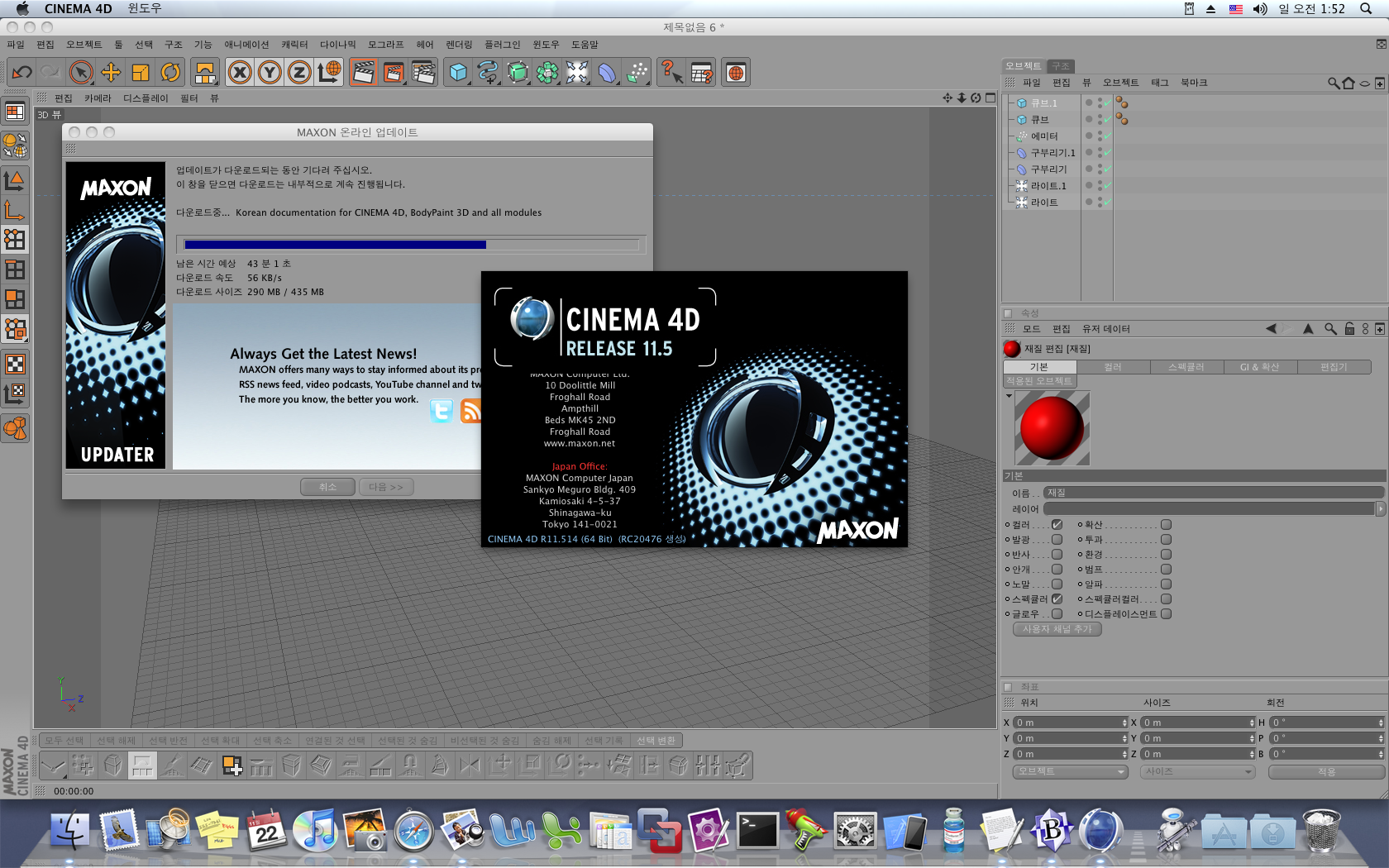Toggle the X axis lock
The width and height of the screenshot is (1389, 868).
click(x=240, y=73)
